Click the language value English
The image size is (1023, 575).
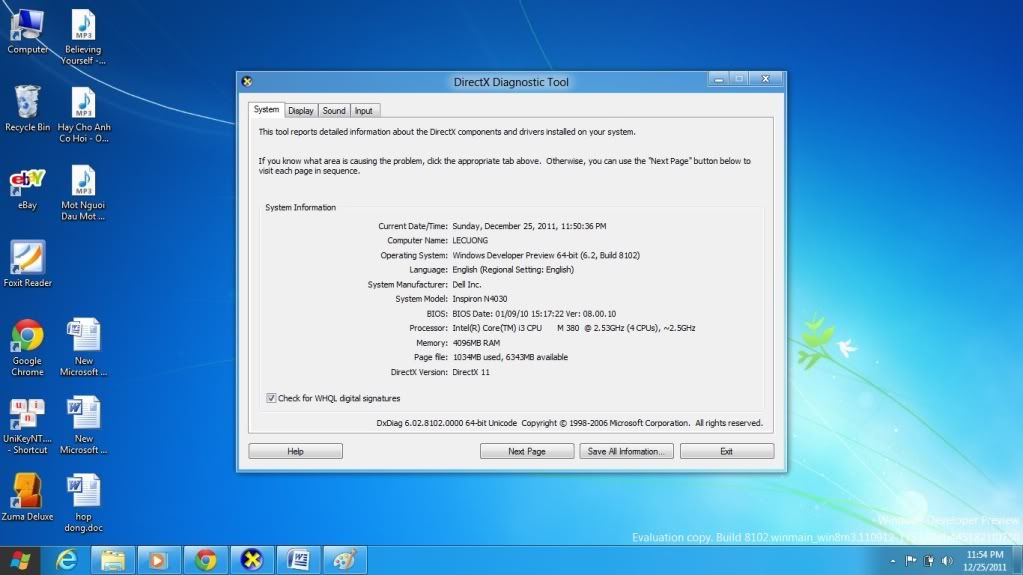click(x=513, y=270)
